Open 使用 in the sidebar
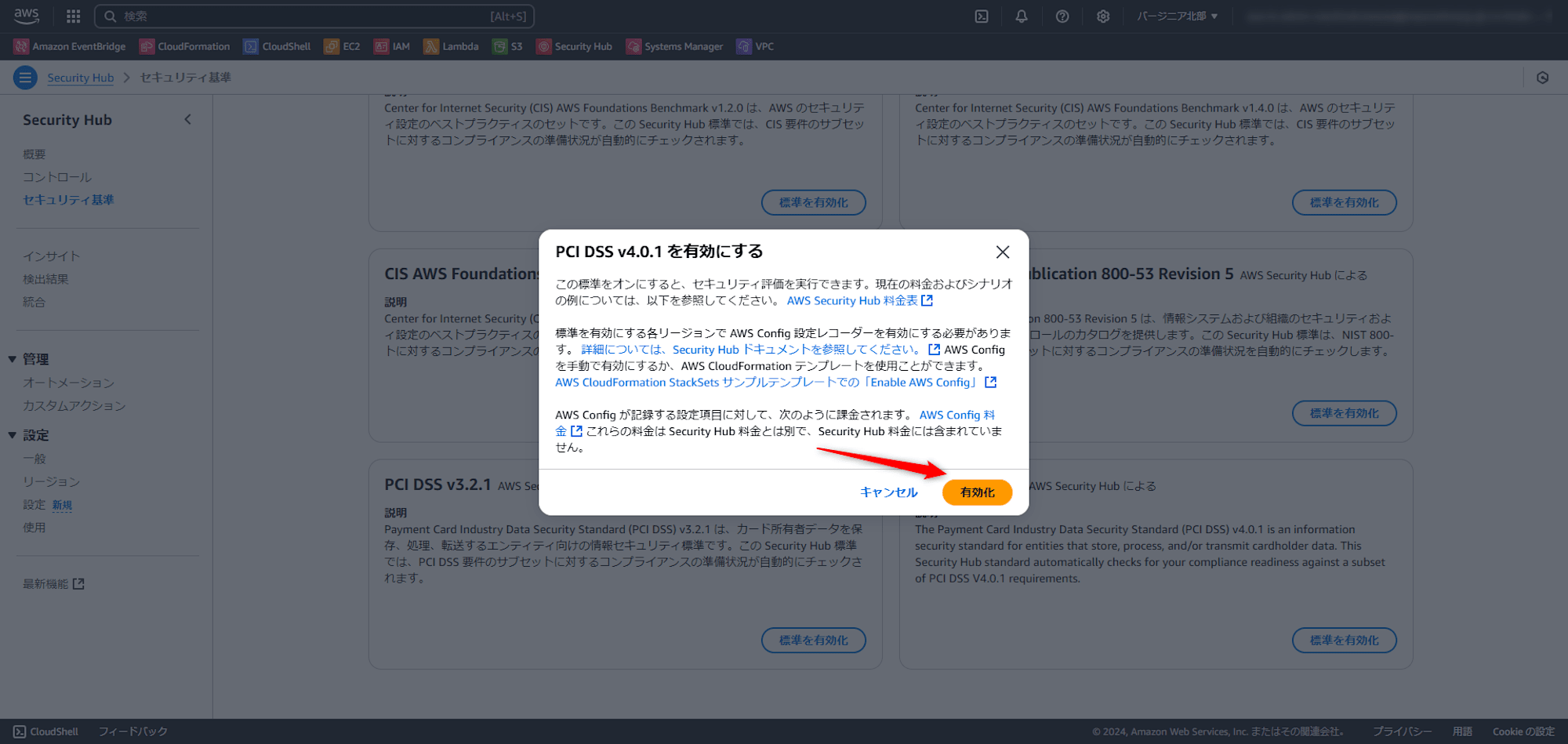This screenshot has height=744, width=1568. point(34,528)
